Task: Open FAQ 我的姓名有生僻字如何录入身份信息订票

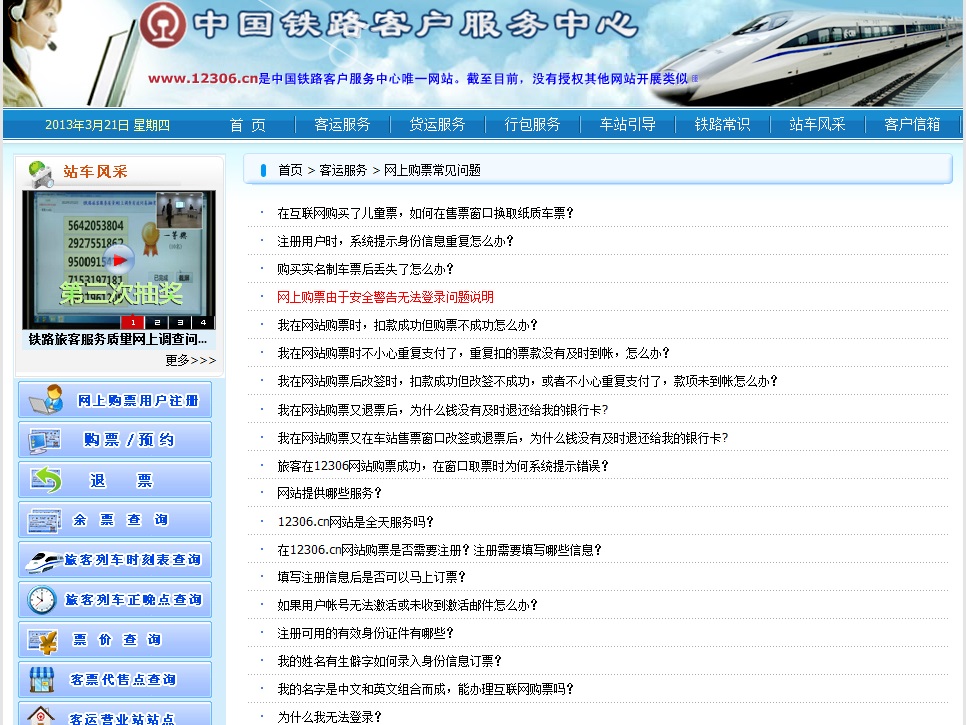Action: coord(389,662)
